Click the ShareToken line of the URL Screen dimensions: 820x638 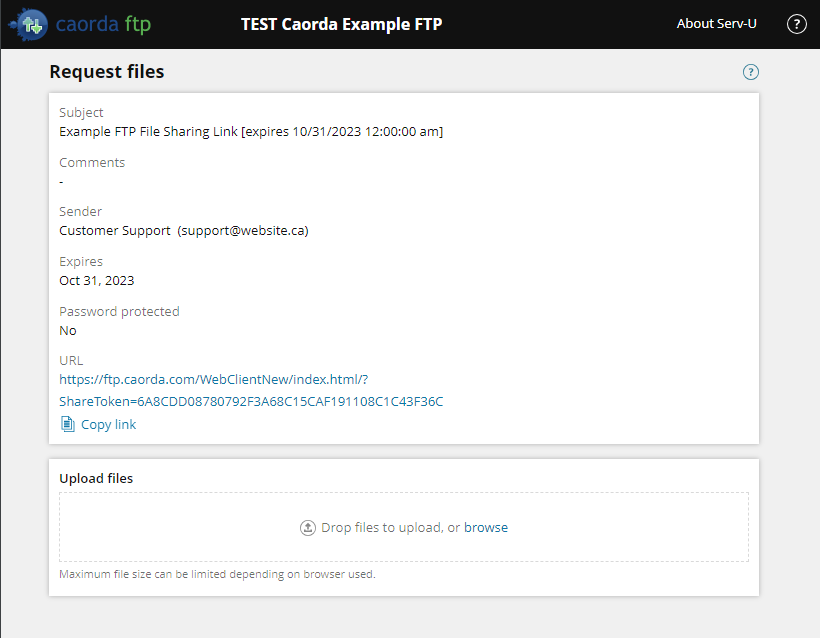click(251, 402)
